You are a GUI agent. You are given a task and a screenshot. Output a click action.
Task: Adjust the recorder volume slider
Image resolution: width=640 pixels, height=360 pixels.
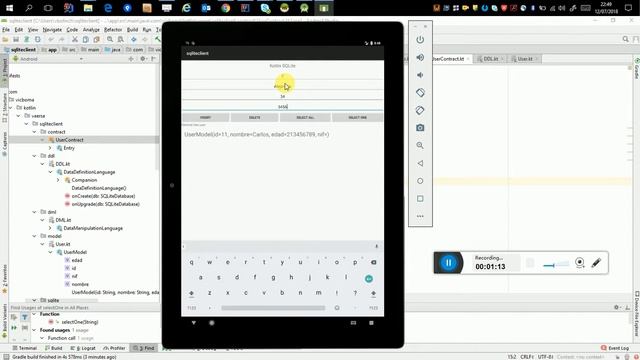pyautogui.click(x=556, y=265)
